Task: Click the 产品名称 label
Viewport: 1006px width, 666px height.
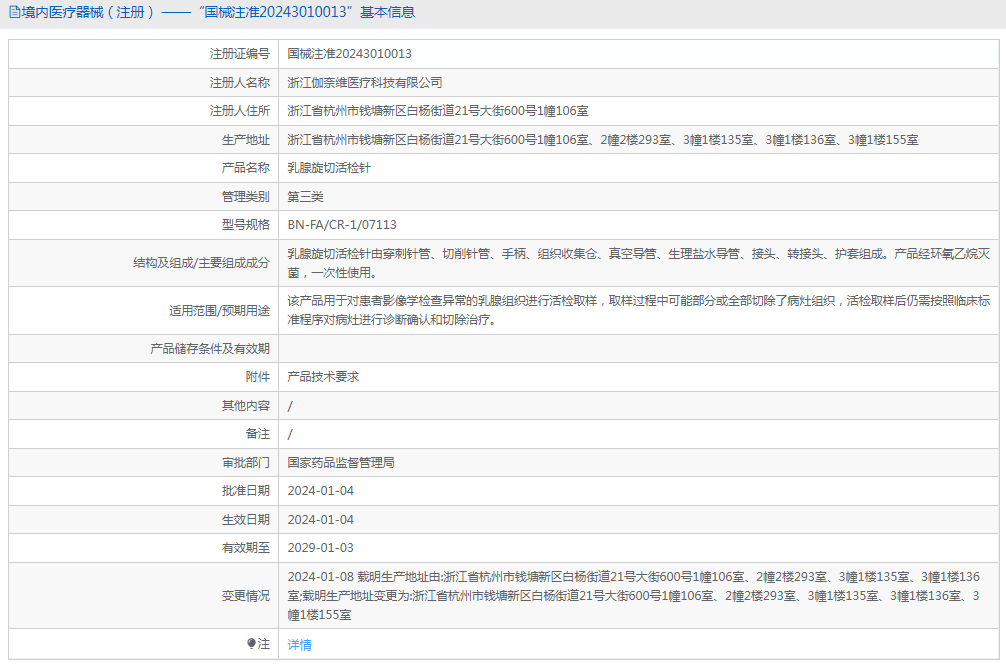Action: tap(246, 168)
